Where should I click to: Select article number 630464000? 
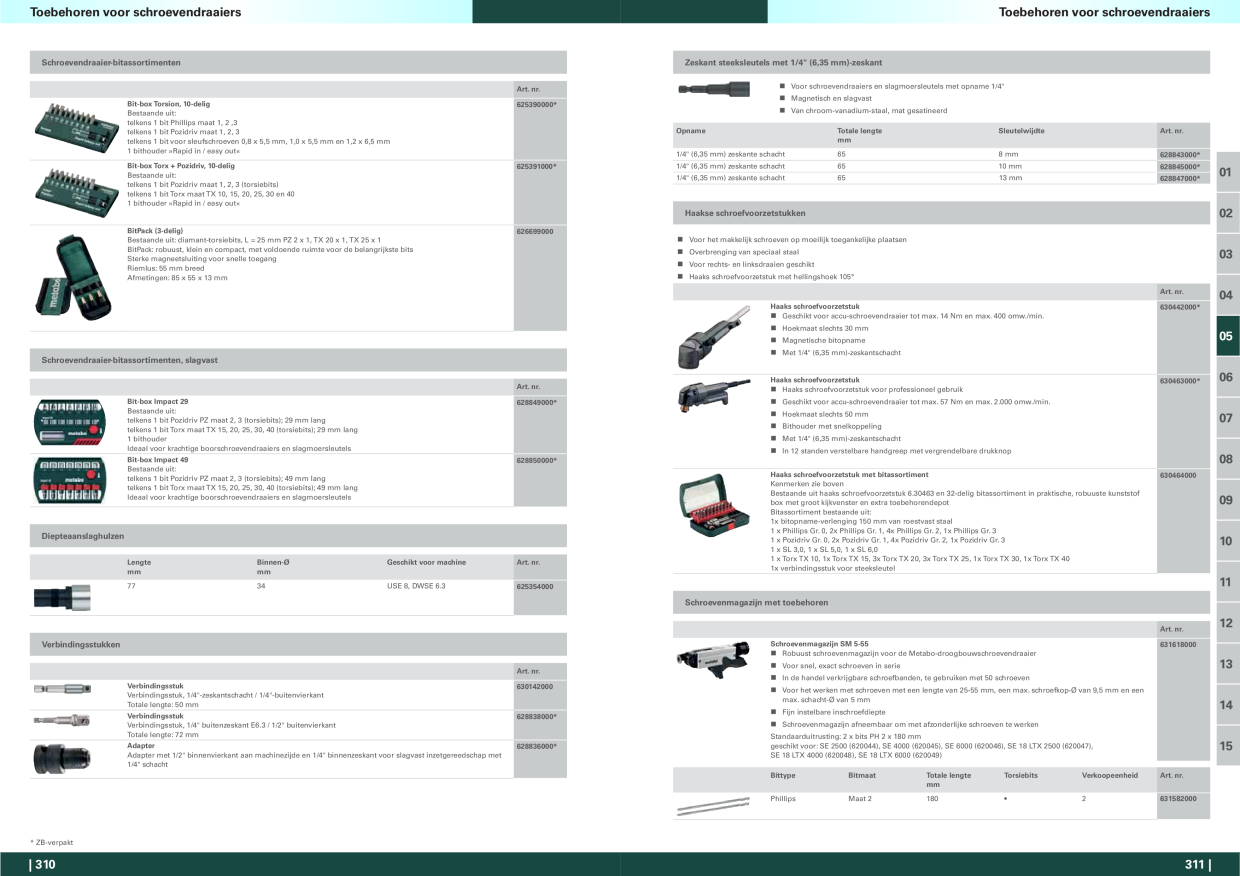(x=1178, y=475)
